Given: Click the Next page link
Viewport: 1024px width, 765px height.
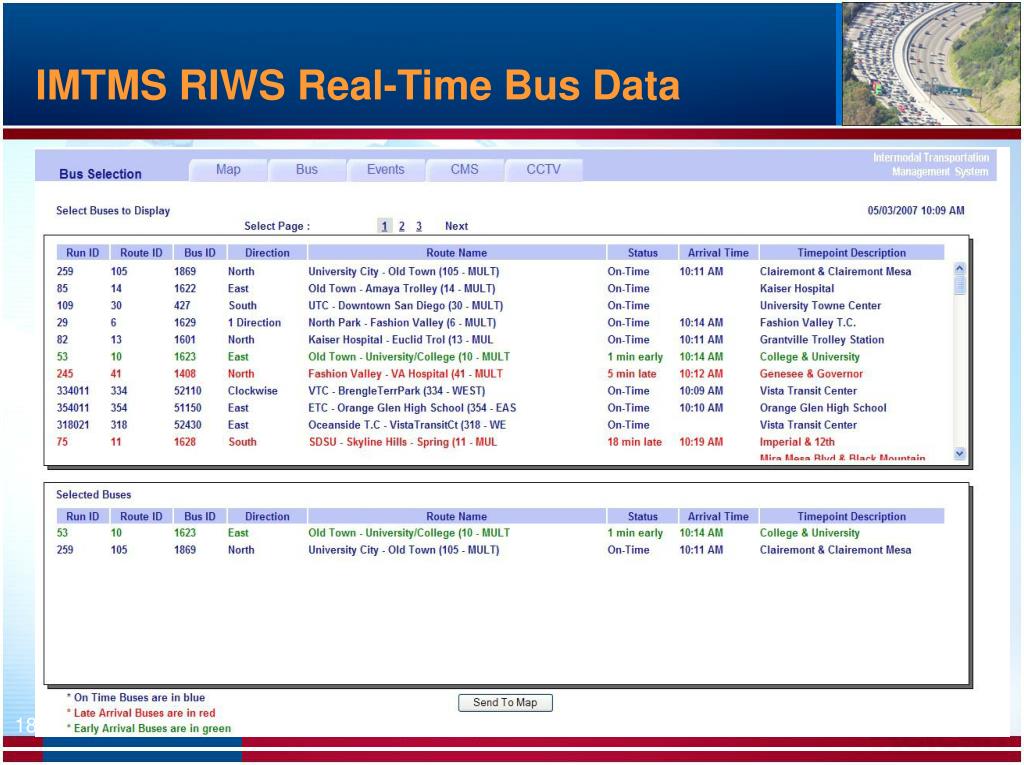Looking at the screenshot, I should point(456,226).
